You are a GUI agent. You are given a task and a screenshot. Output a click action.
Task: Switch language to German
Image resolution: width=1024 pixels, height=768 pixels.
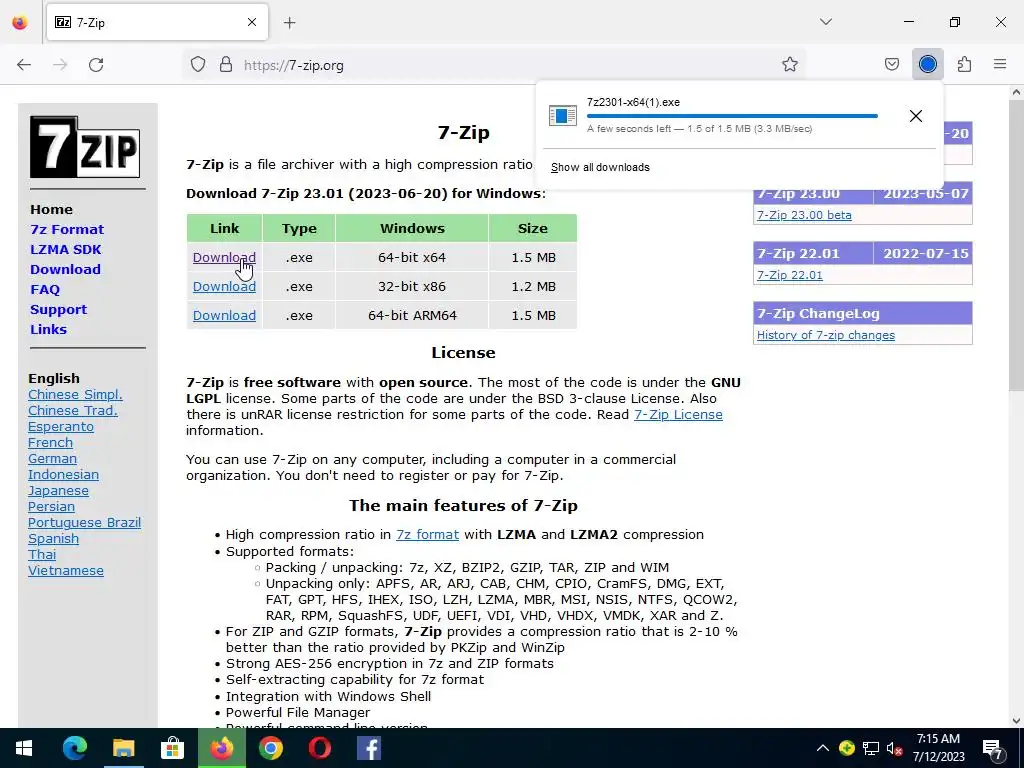click(x=52, y=458)
